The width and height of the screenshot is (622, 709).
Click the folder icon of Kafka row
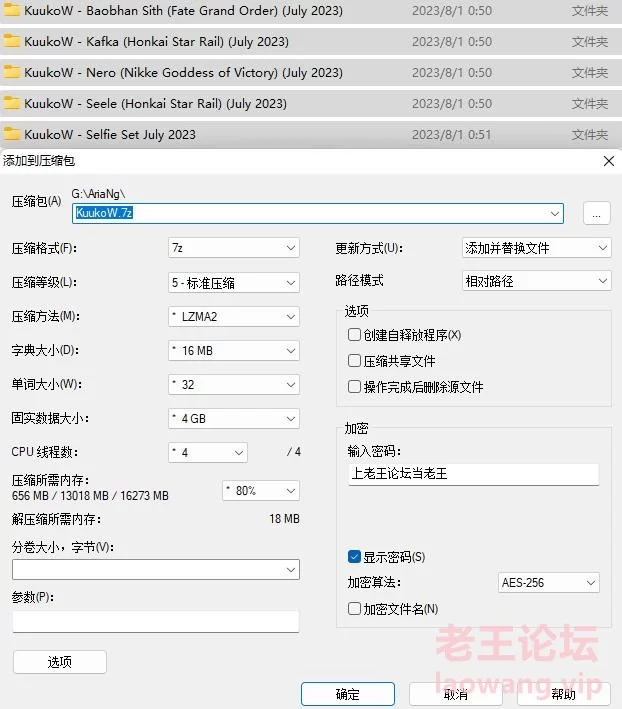tap(12, 41)
